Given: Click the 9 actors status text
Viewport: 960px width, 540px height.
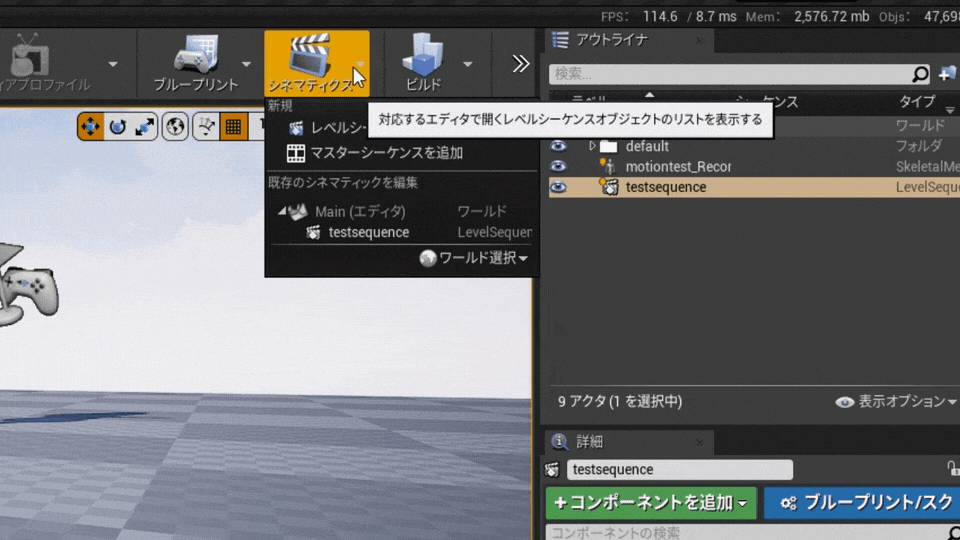Looking at the screenshot, I should (620, 402).
